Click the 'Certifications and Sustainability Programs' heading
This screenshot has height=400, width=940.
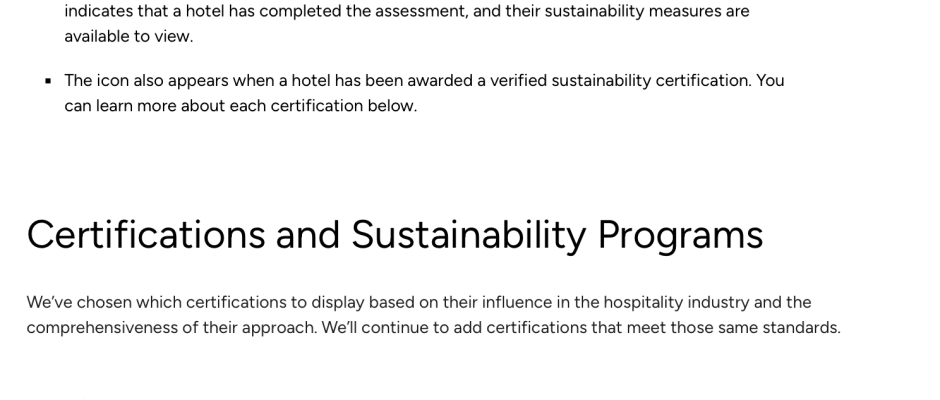click(394, 235)
